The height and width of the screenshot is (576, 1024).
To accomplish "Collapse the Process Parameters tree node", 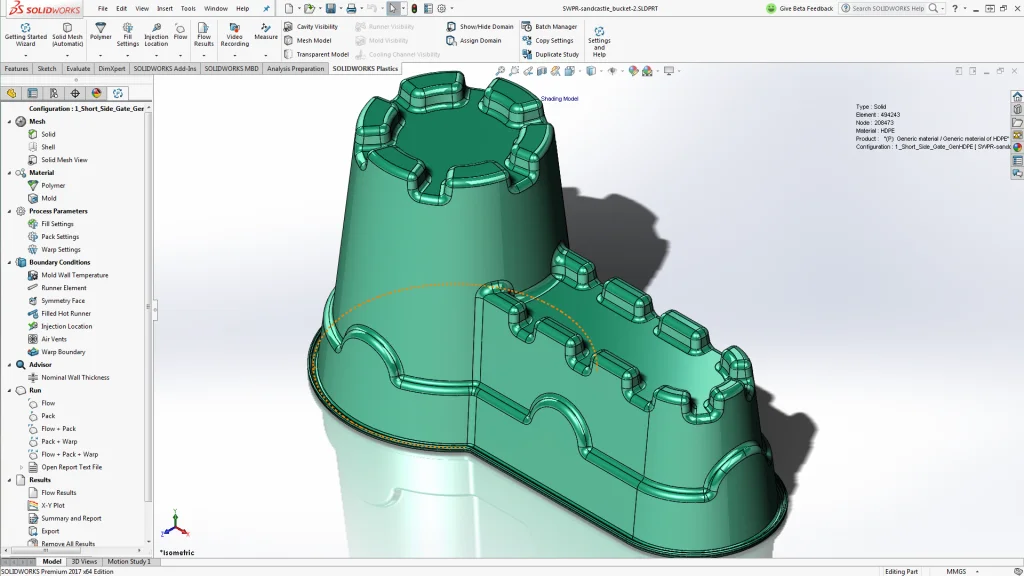I will point(10,211).
